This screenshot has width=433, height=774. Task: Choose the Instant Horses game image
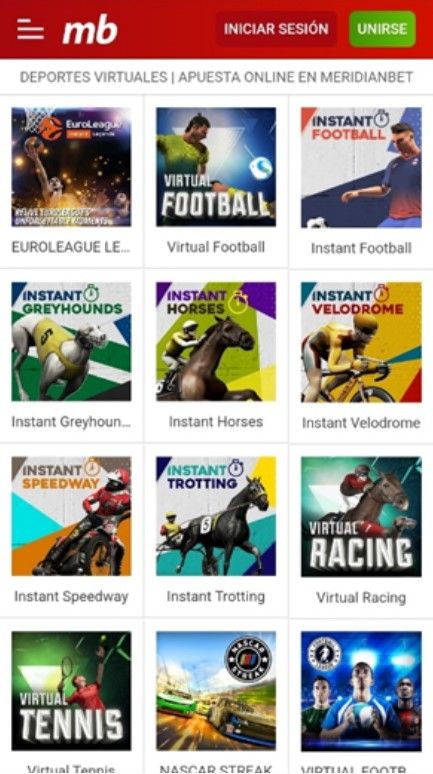(216, 342)
